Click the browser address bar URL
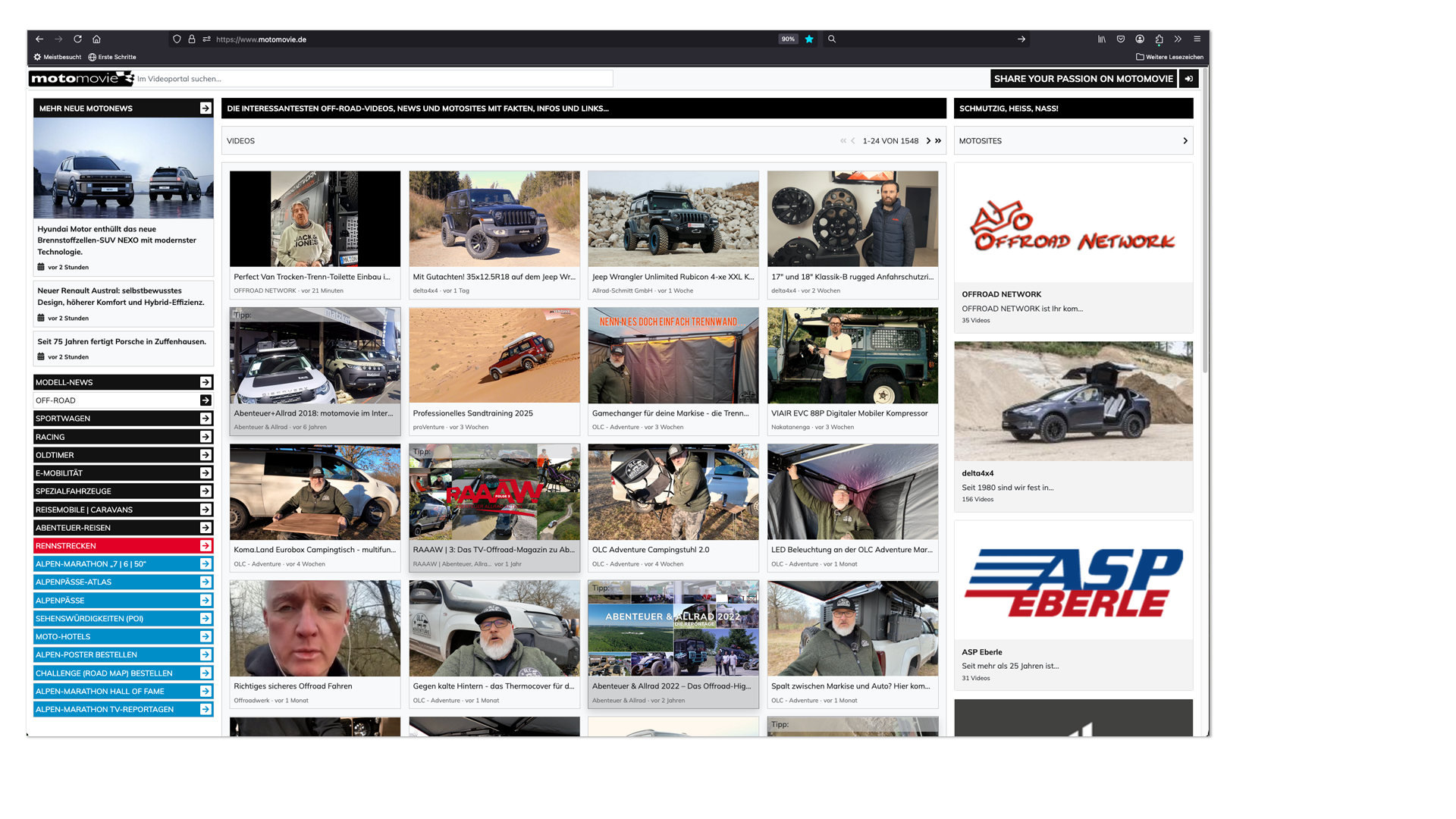1456x819 pixels. pos(261,39)
